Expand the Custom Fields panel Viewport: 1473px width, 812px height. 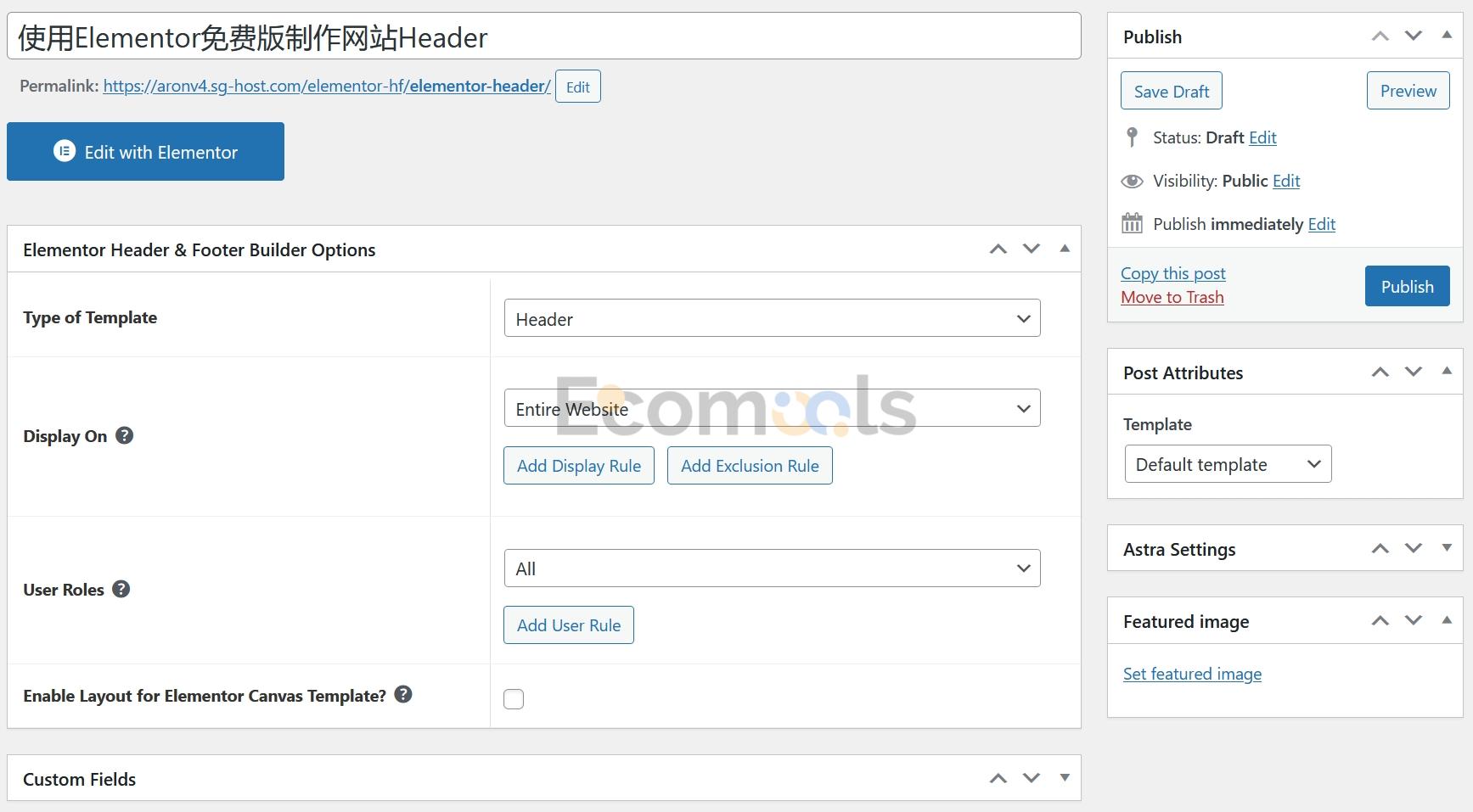point(1065,778)
